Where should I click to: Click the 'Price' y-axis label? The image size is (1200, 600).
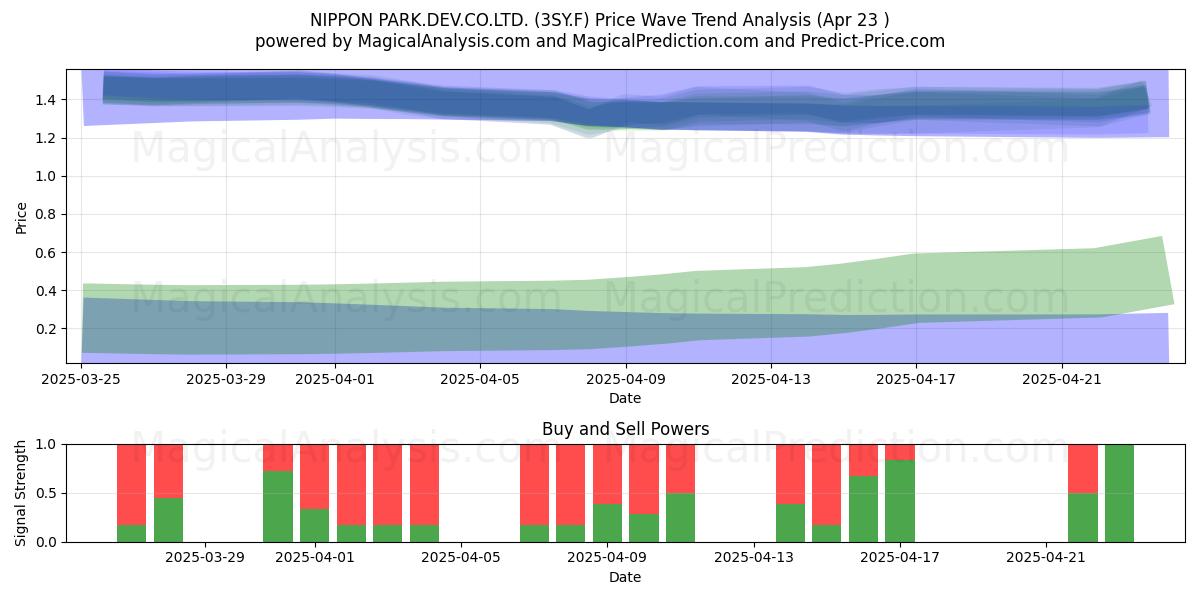tap(22, 217)
